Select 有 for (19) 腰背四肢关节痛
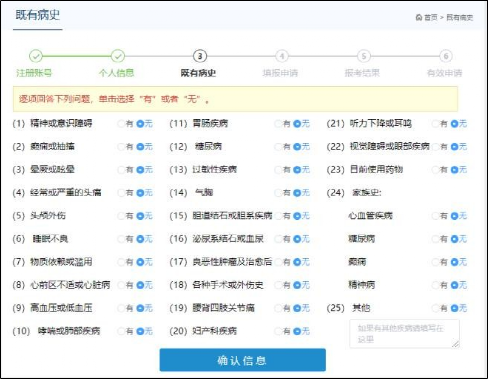The width and height of the screenshot is (489, 380). point(278,308)
